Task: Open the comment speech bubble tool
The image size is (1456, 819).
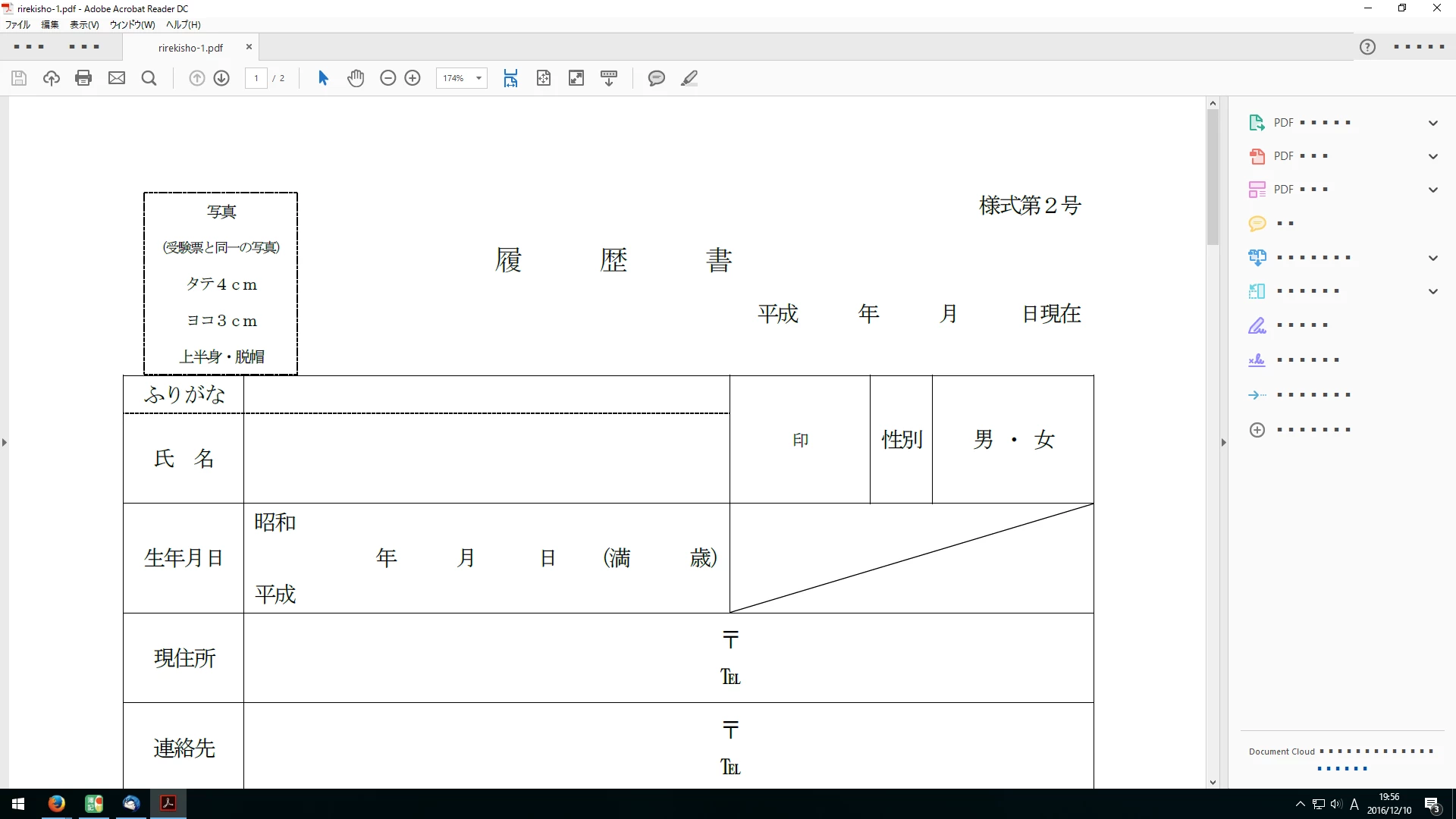Action: [x=656, y=78]
